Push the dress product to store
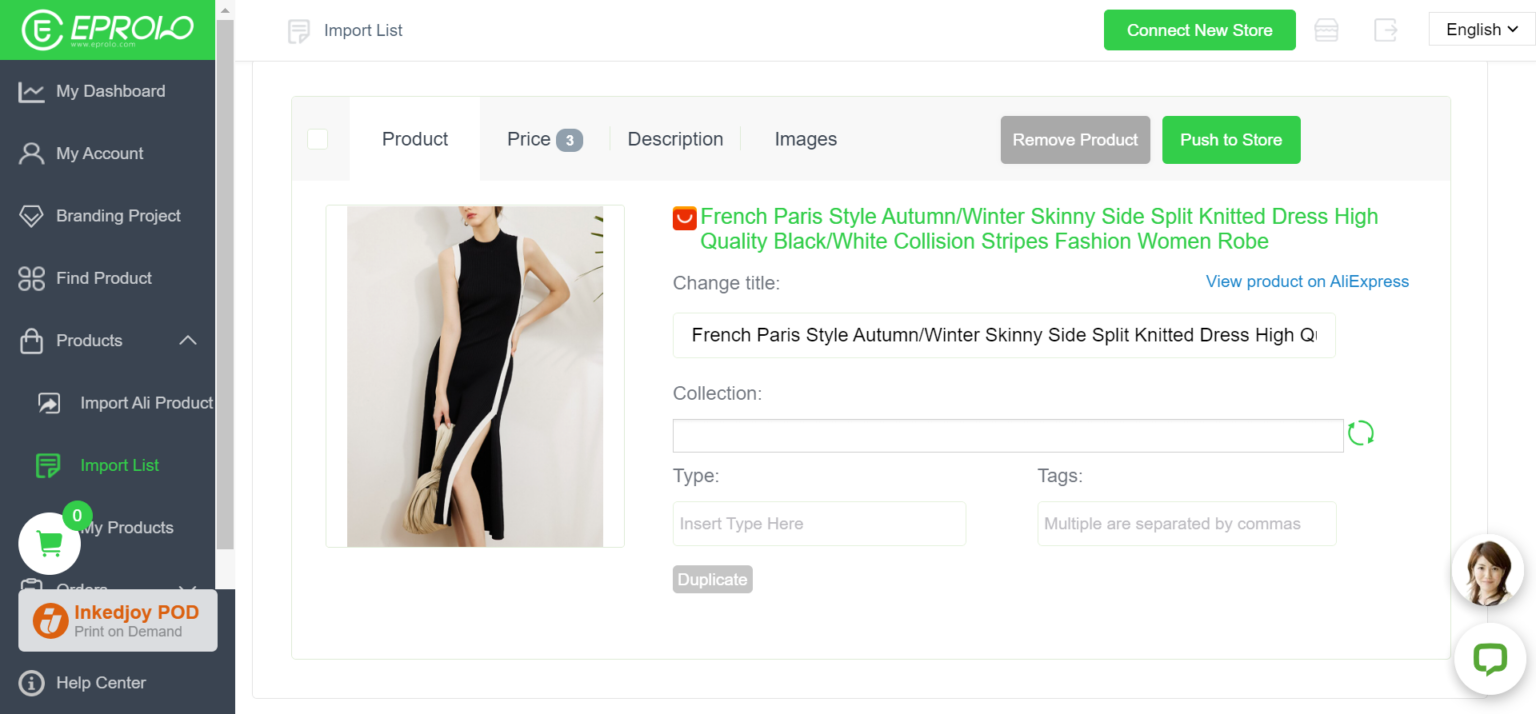This screenshot has width=1536, height=714. (x=1231, y=139)
